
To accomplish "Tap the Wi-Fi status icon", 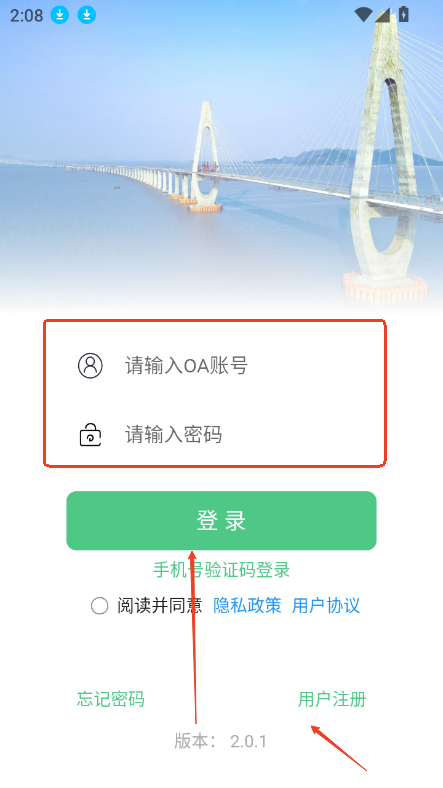I will [363, 15].
